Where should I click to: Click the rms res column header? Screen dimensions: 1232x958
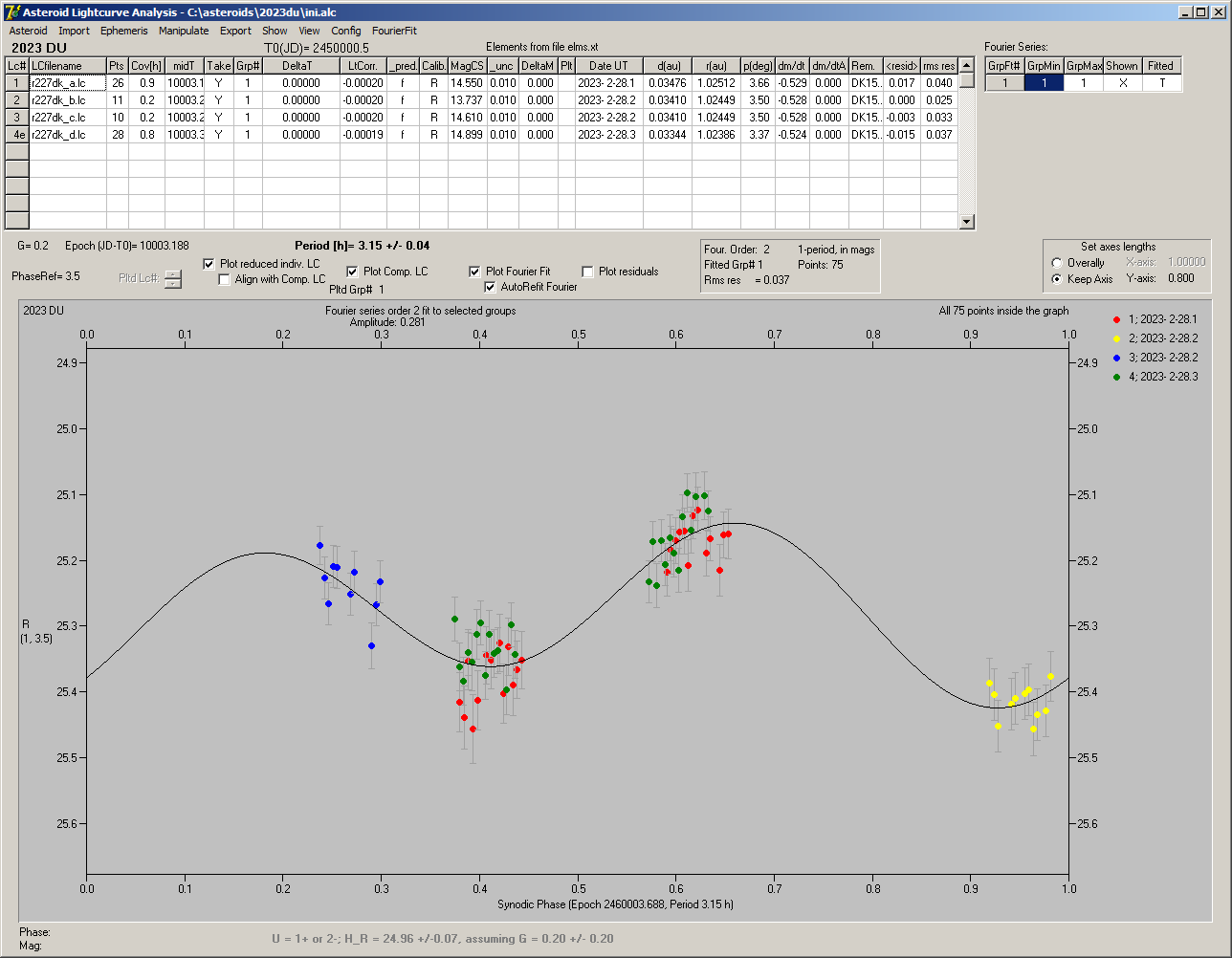pyautogui.click(x=939, y=66)
